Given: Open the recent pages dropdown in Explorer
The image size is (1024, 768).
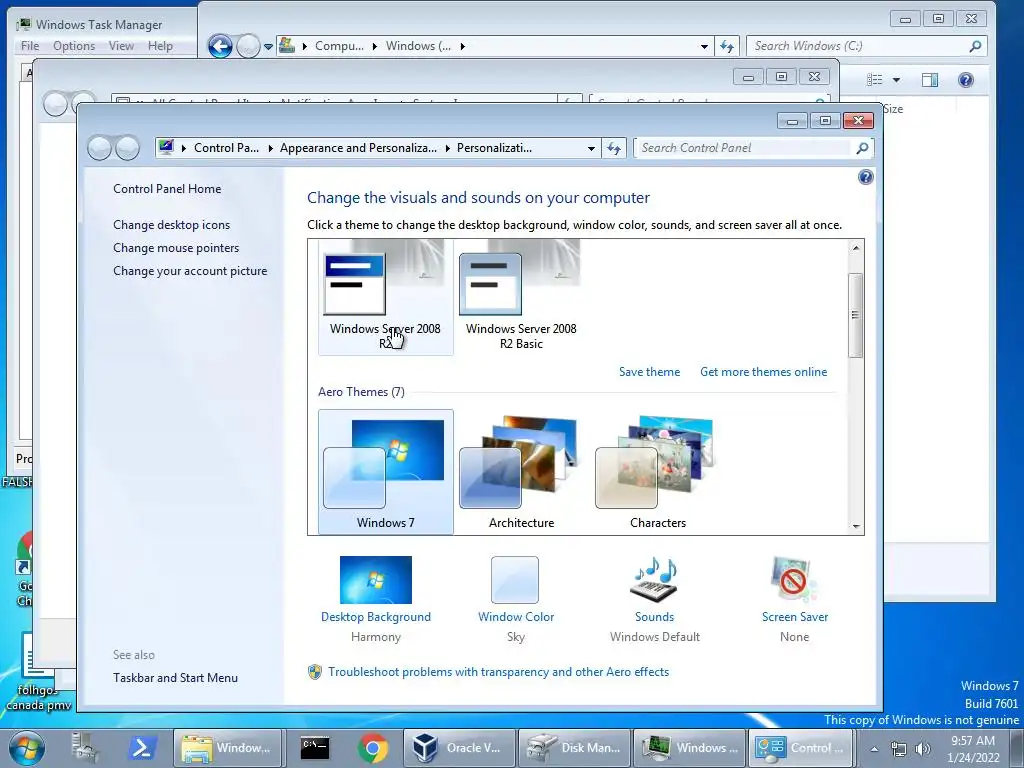Looking at the screenshot, I should 268,47.
